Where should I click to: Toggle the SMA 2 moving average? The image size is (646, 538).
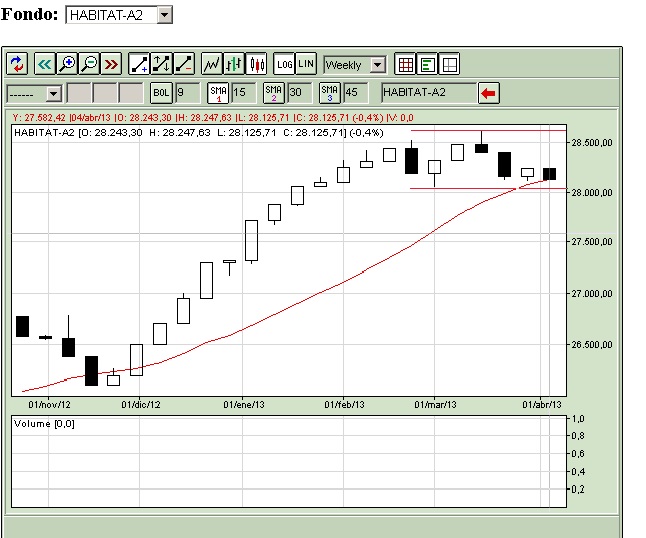click(274, 93)
